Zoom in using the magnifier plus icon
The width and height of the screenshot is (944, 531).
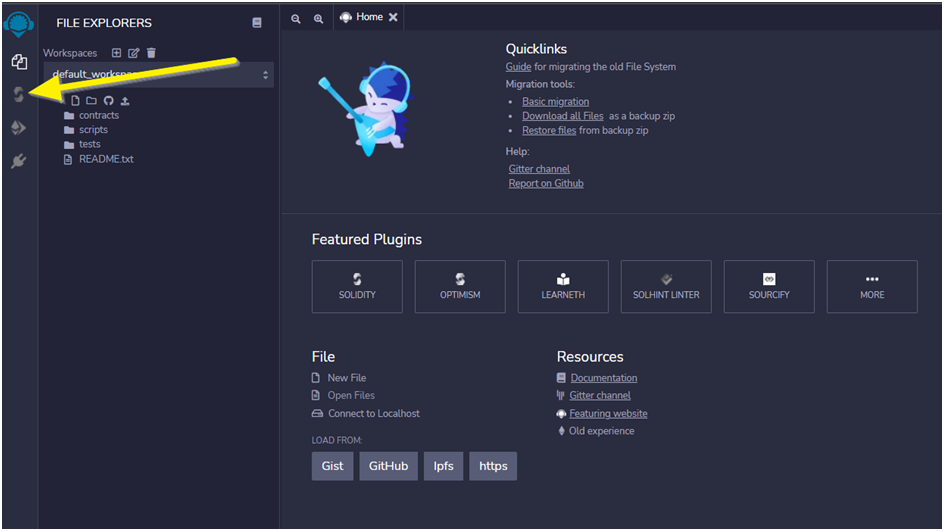click(318, 19)
